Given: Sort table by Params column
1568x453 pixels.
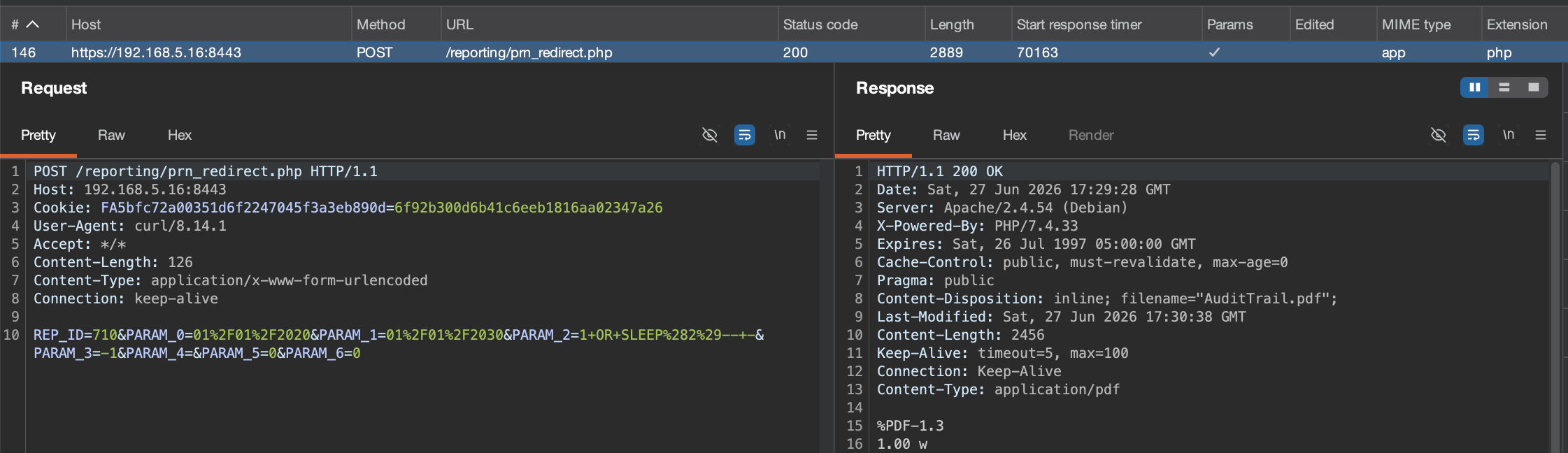Looking at the screenshot, I should (1246, 24).
